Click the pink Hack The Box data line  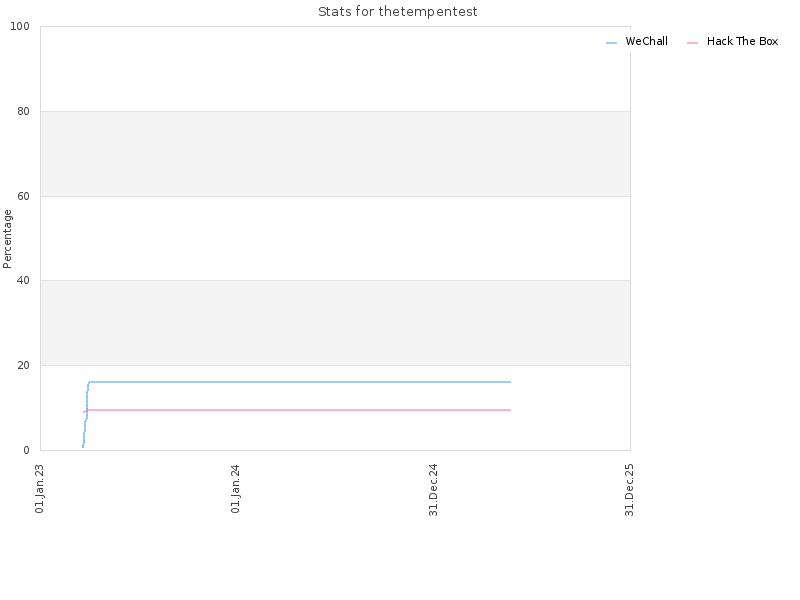tap(297, 410)
